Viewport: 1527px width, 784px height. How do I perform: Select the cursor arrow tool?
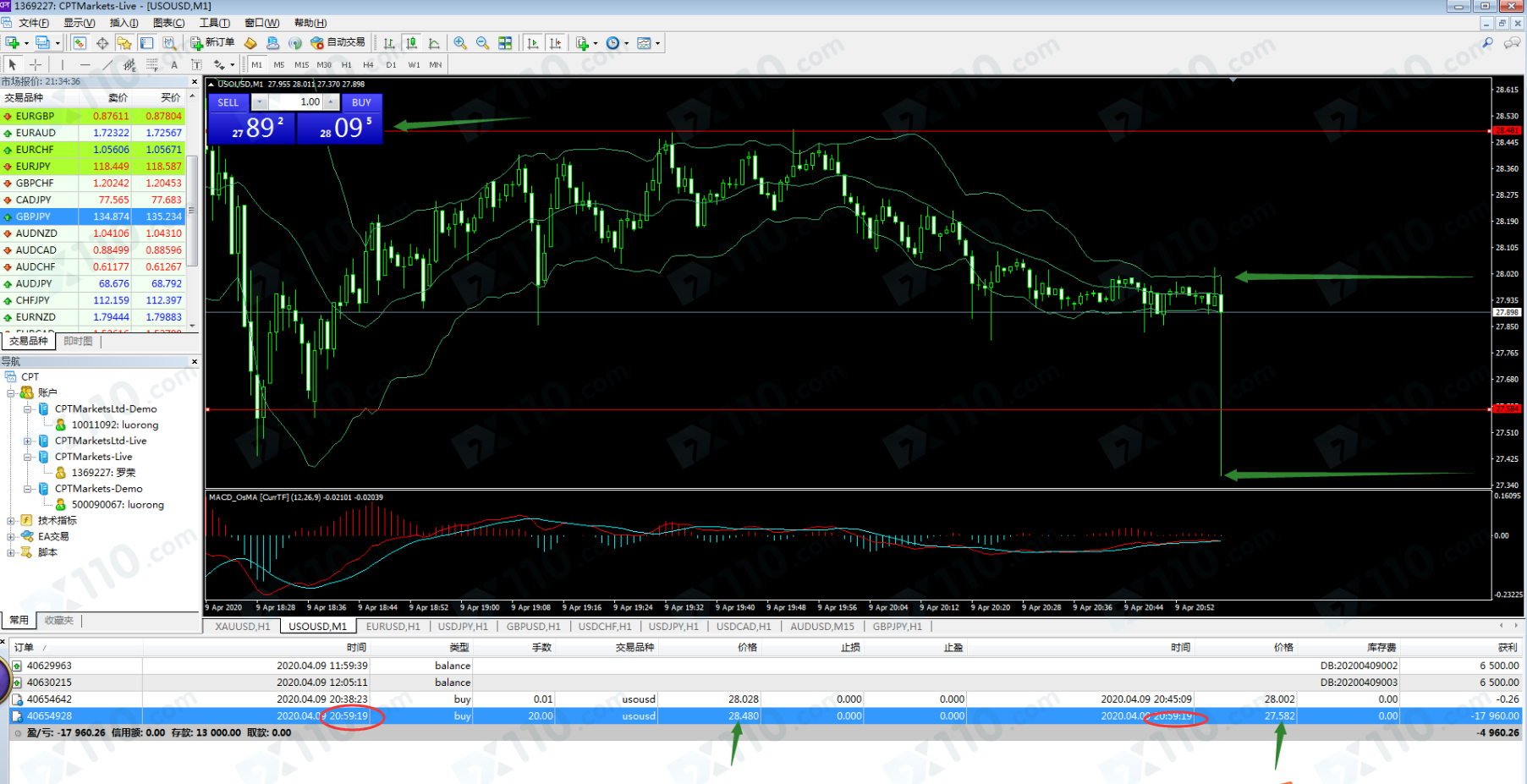point(12,64)
